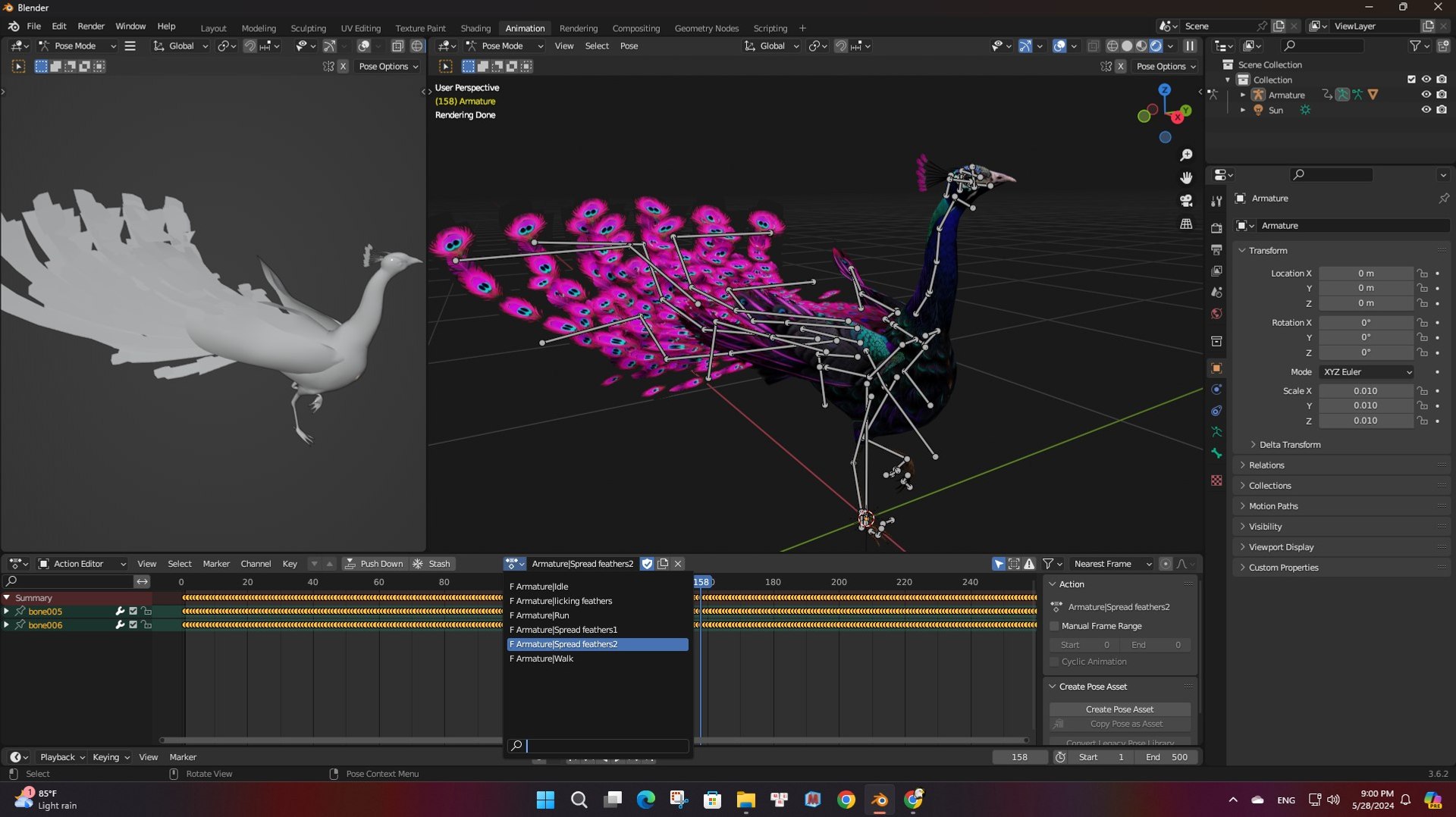Click the Stash action icon button
This screenshot has height=817, width=1456.
pos(431,564)
